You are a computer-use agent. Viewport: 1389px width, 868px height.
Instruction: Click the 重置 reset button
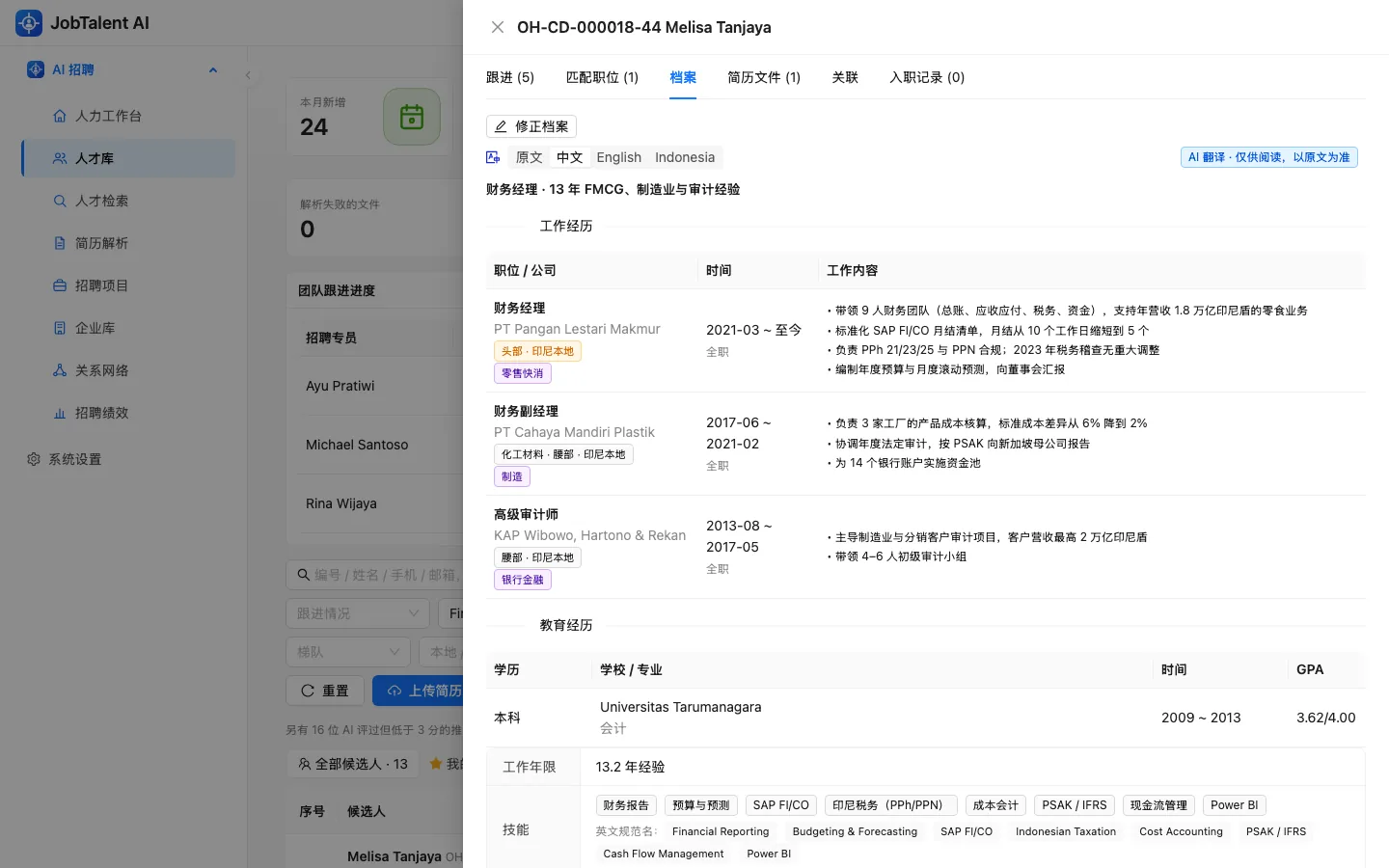[x=325, y=691]
